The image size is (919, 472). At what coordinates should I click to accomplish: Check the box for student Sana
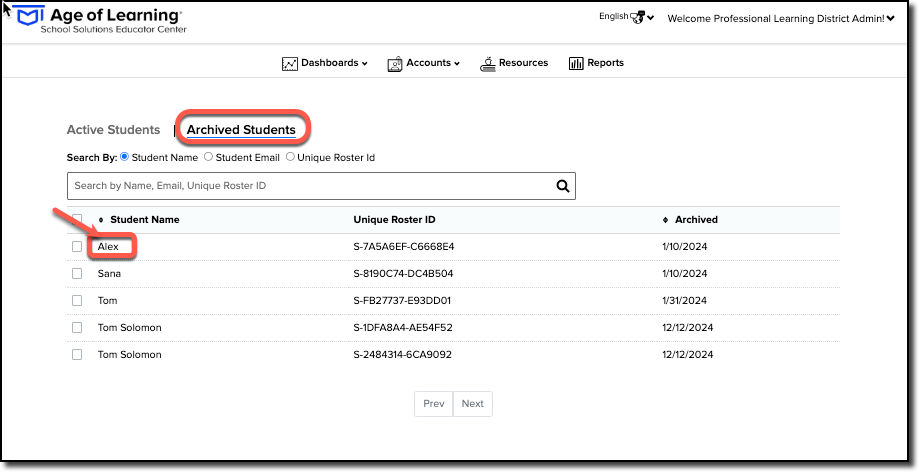click(77, 273)
